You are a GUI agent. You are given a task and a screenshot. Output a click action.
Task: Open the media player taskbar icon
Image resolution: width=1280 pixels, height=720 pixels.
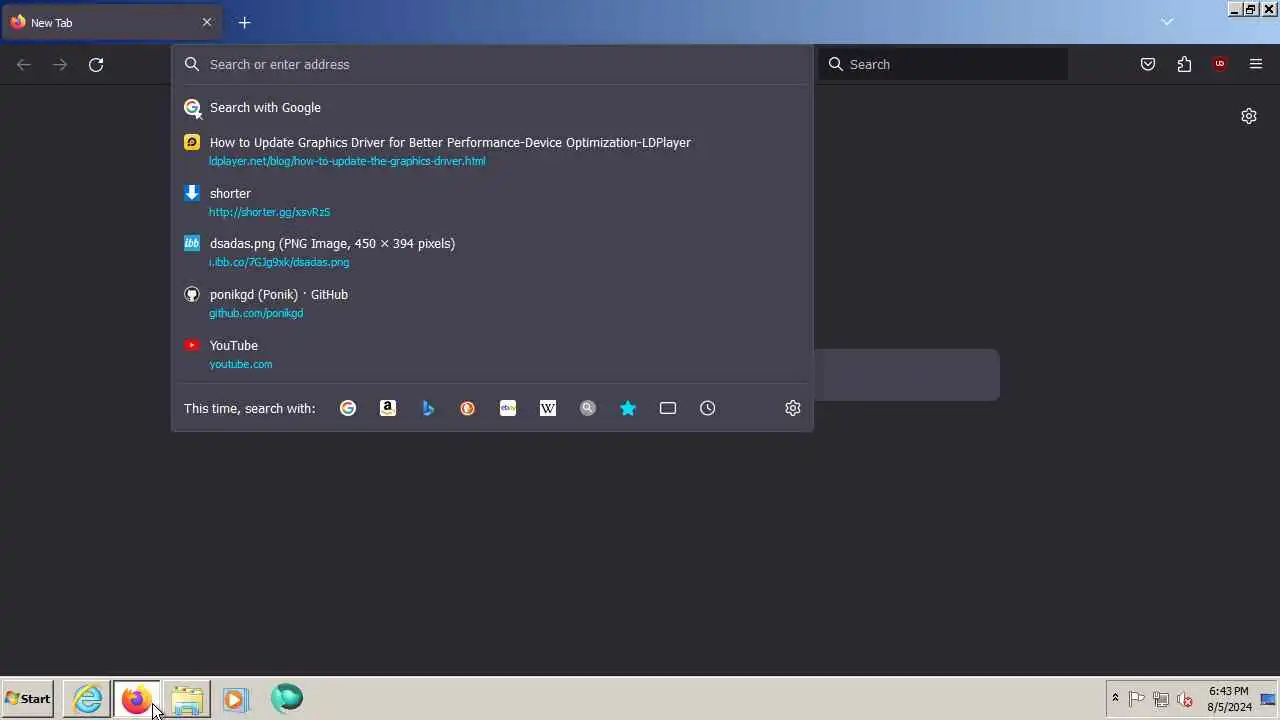(236, 699)
